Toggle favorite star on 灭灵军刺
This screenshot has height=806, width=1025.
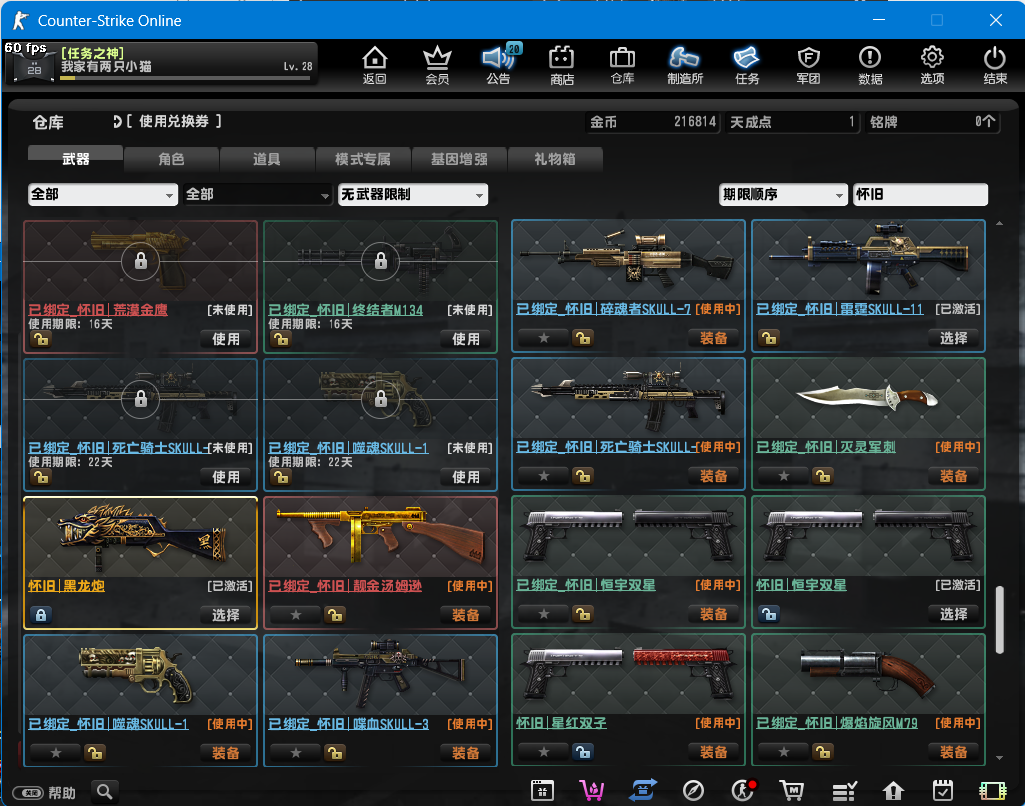point(783,476)
